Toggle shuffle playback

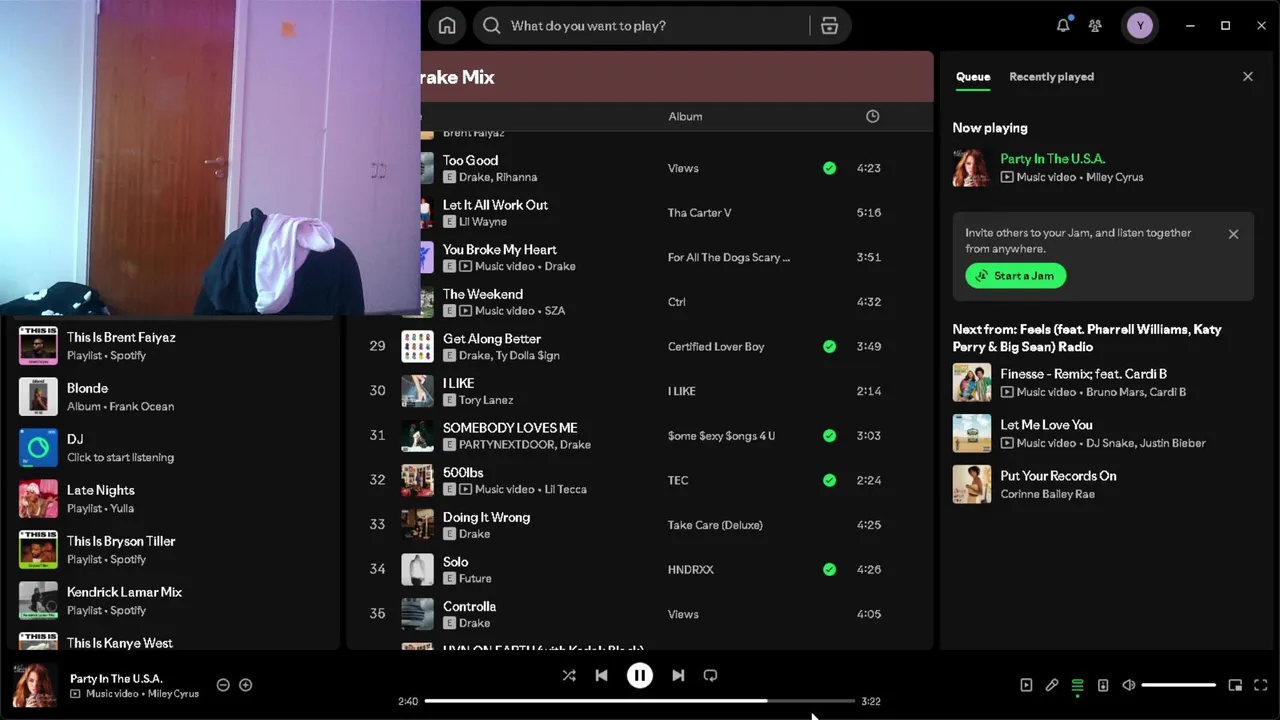(x=569, y=675)
